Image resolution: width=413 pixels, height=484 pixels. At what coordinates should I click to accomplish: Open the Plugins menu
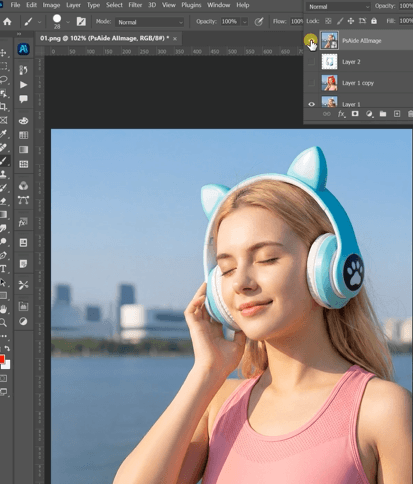click(x=191, y=5)
